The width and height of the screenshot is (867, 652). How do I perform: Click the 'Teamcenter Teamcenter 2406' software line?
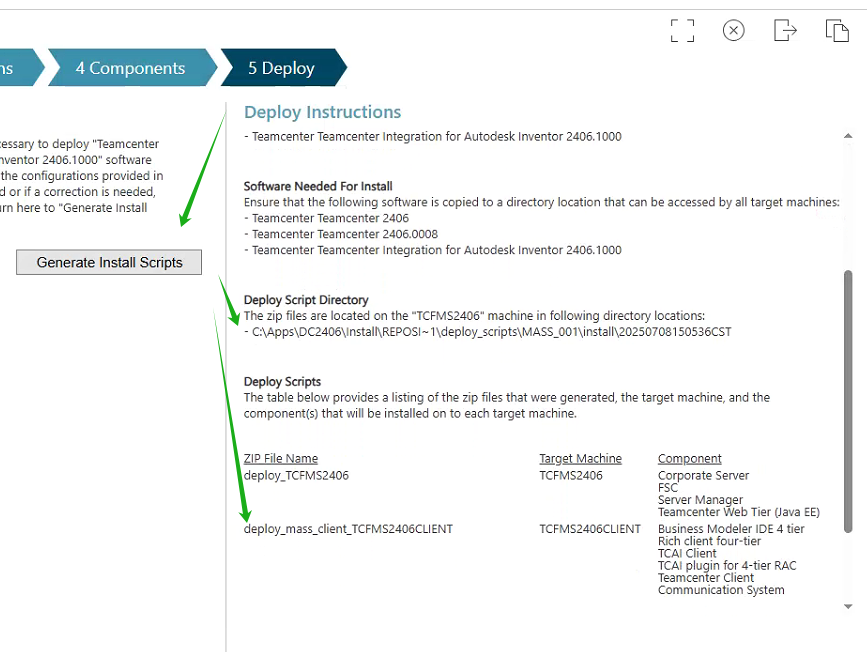click(330, 218)
